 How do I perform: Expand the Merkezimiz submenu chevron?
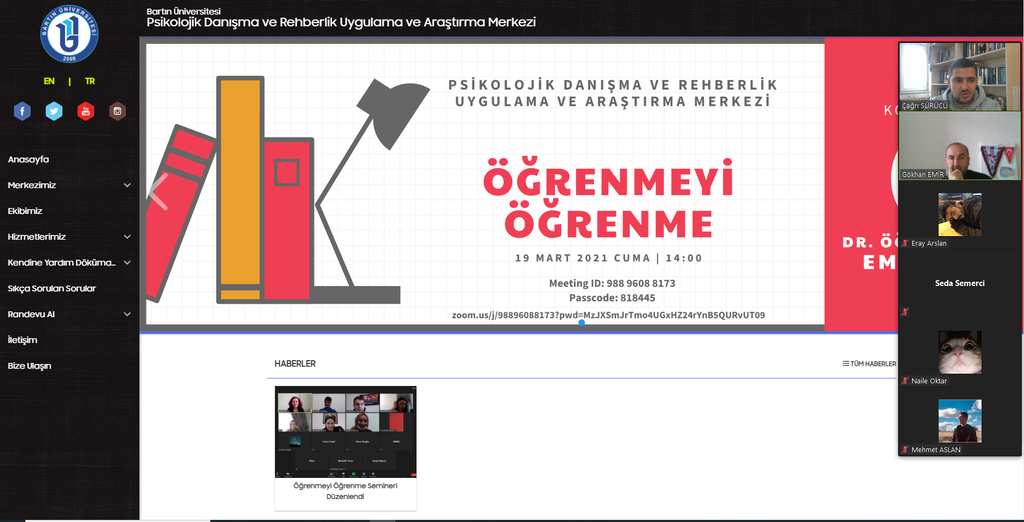tap(127, 185)
